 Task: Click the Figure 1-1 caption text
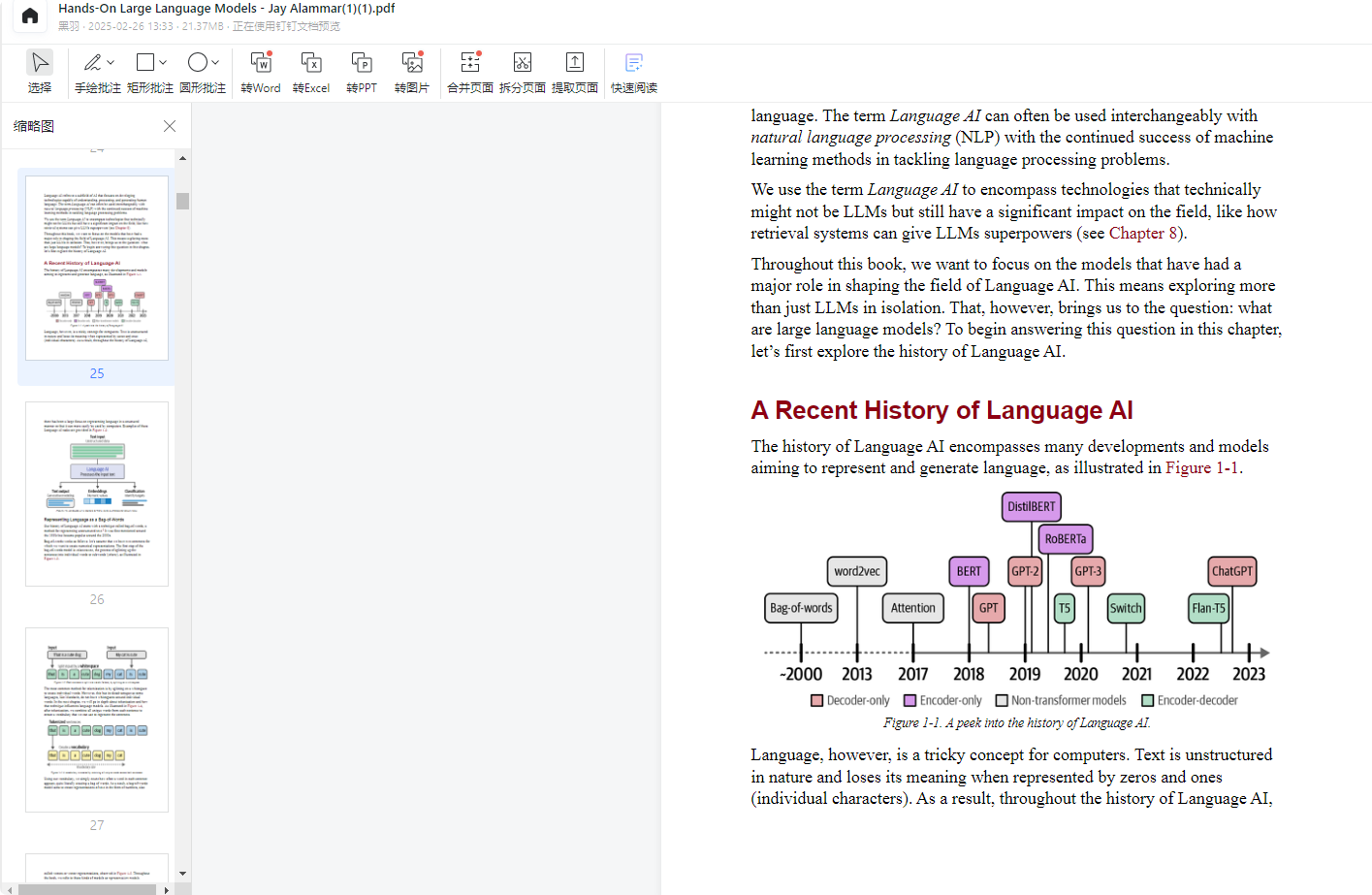(1016, 723)
